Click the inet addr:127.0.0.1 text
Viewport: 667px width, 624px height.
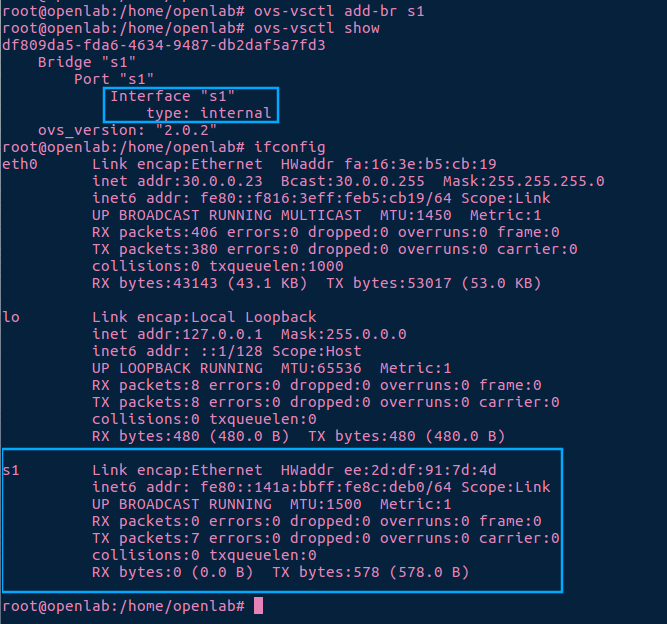click(177, 334)
